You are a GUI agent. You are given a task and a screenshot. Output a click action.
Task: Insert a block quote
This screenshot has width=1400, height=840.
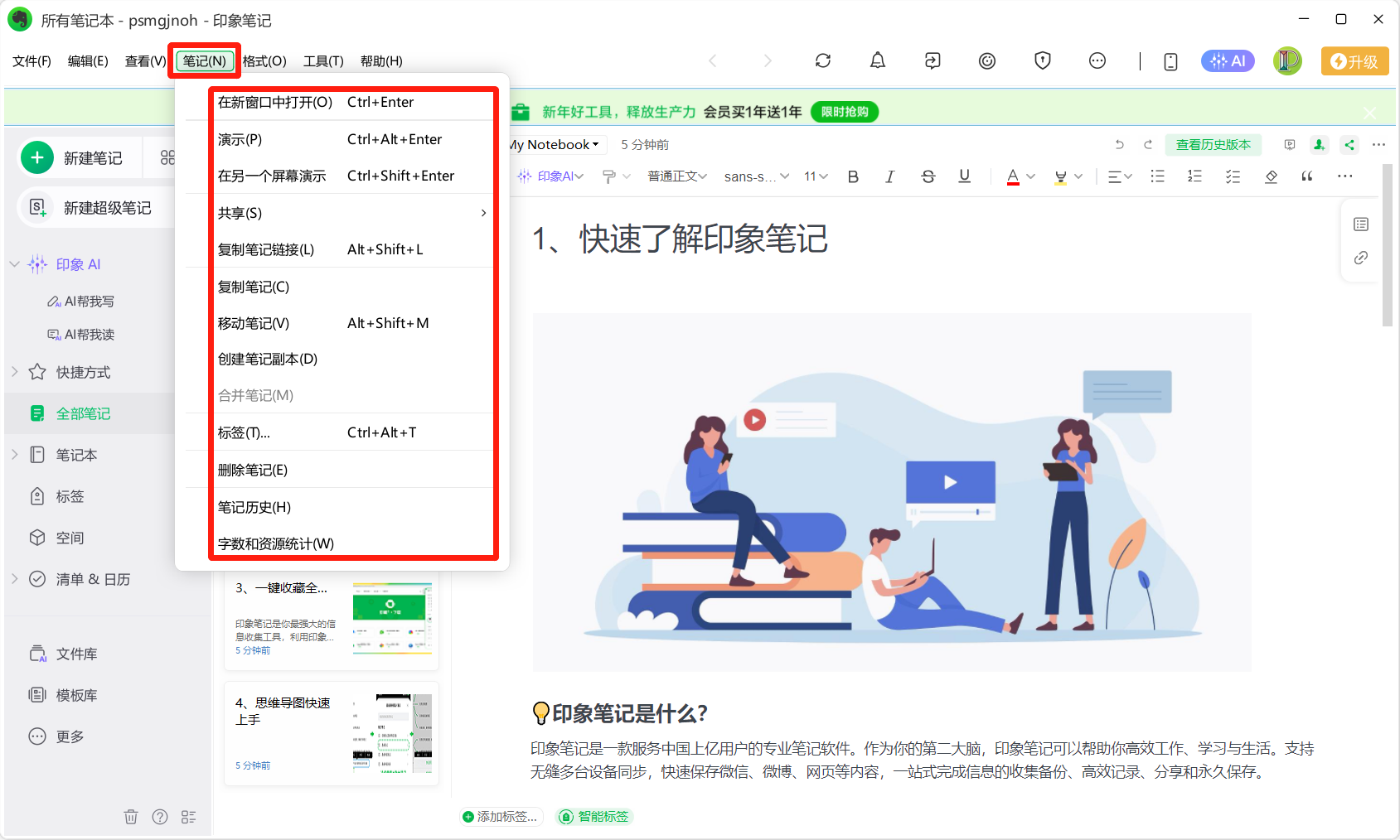1307,176
